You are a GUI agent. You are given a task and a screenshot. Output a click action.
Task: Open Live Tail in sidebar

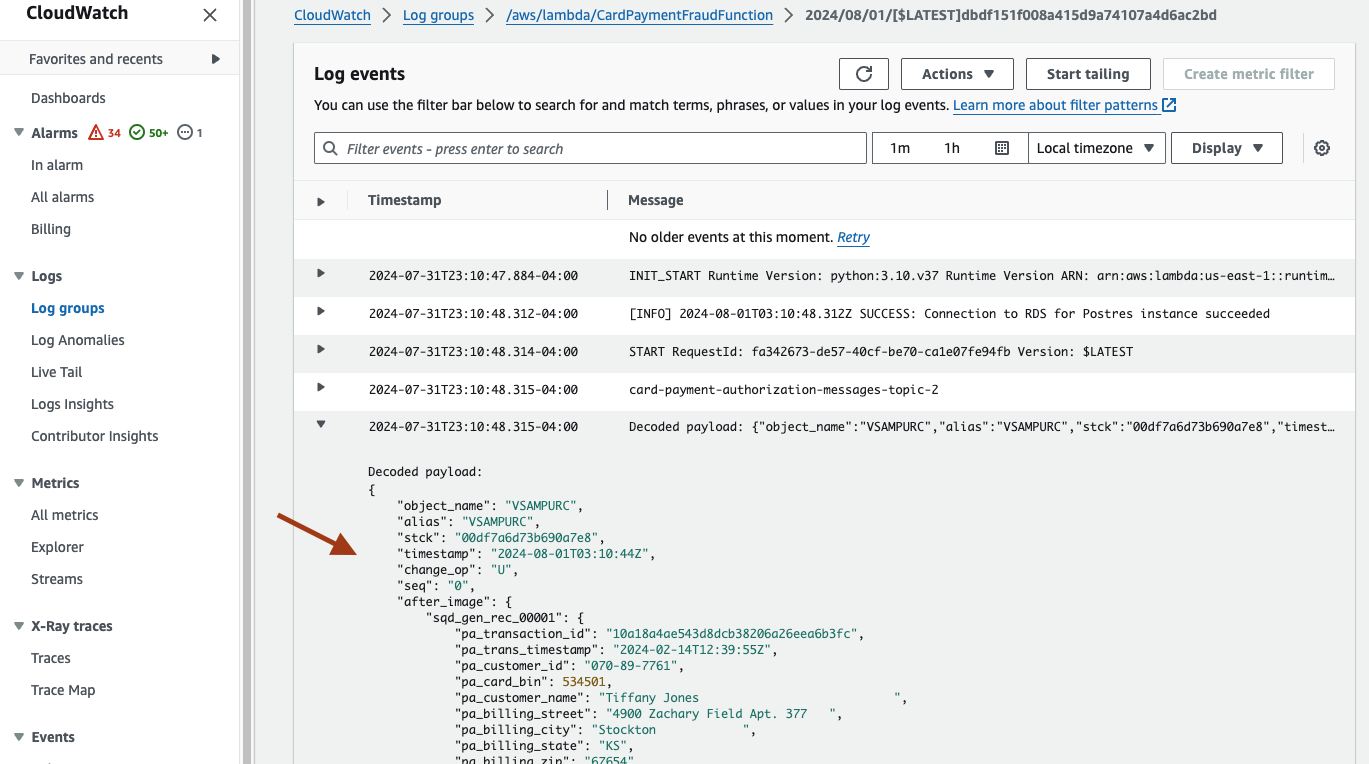click(x=57, y=372)
